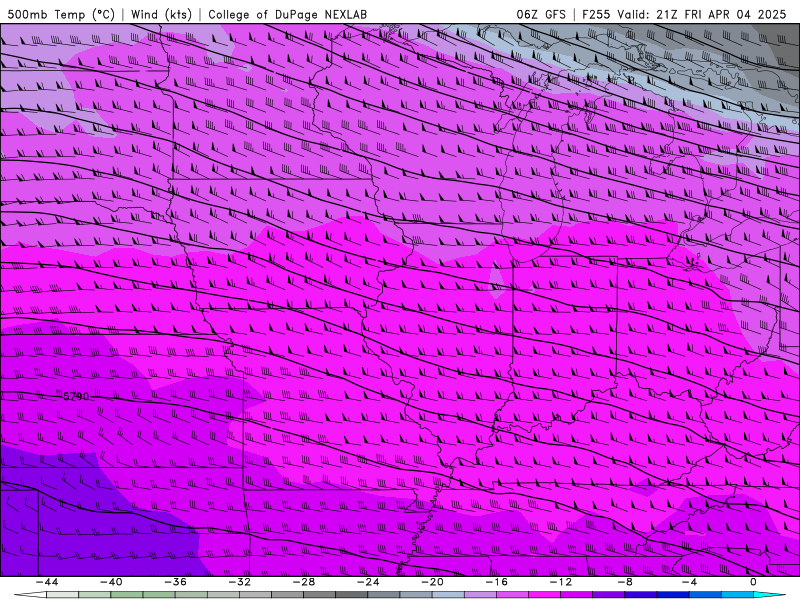Image resolution: width=800 pixels, height=600 pixels.
Task: Click the -16 color scale label
Action: pos(497,582)
